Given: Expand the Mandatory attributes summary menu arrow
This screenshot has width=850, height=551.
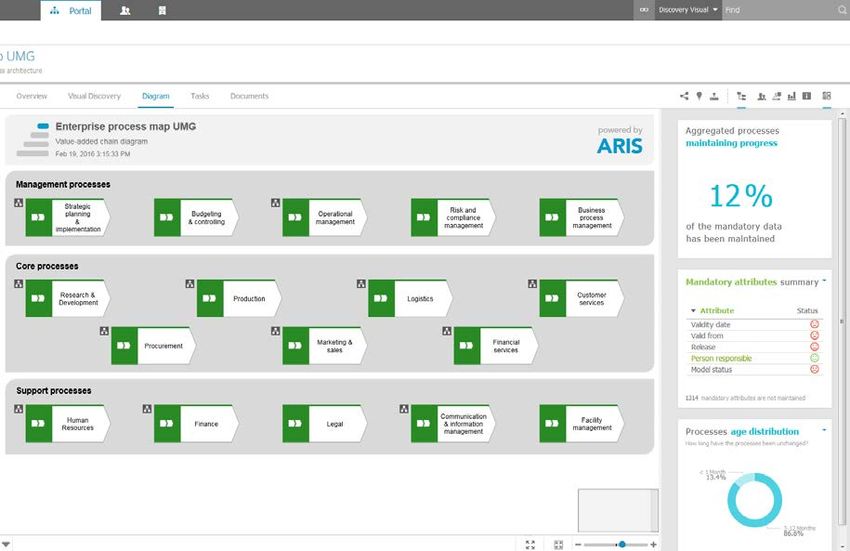Looking at the screenshot, I should pyautogui.click(x=824, y=281).
